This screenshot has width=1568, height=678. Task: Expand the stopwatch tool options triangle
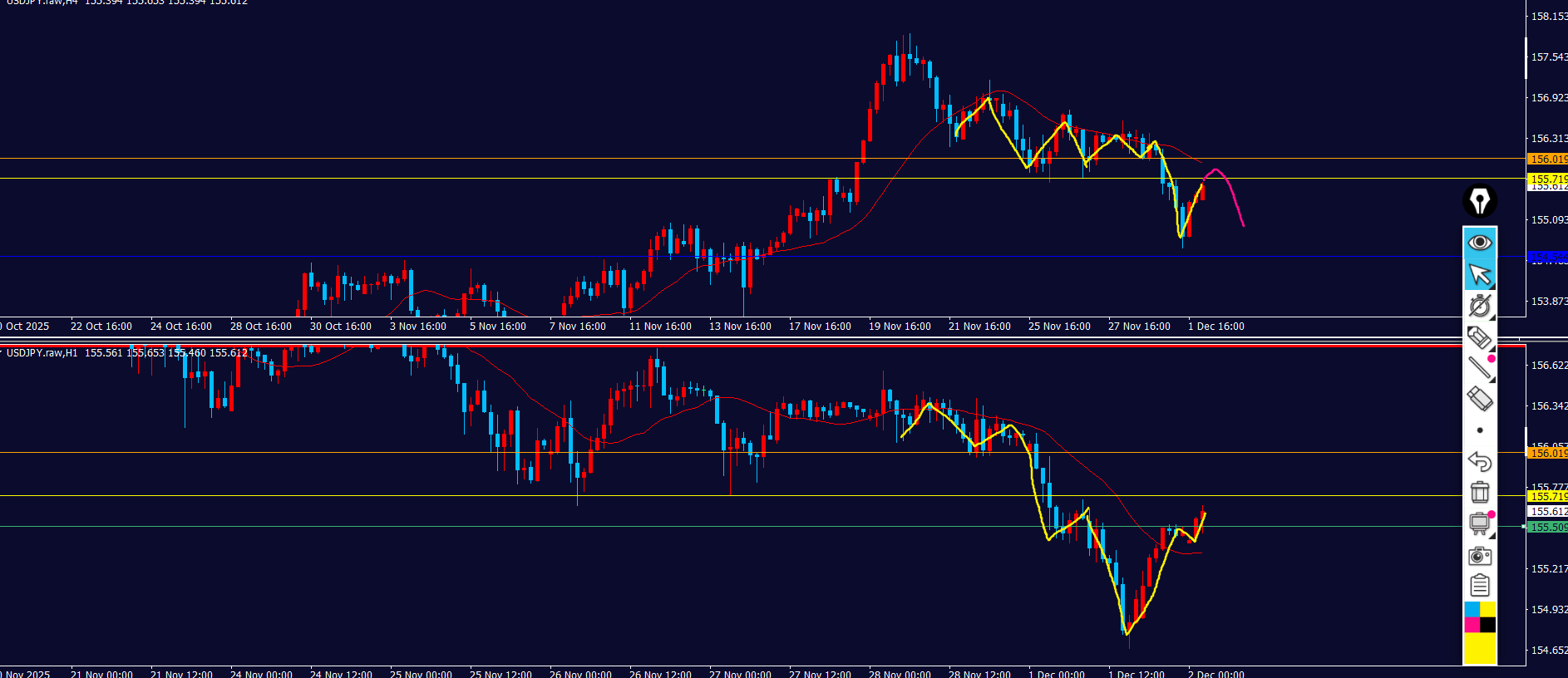click(1492, 317)
